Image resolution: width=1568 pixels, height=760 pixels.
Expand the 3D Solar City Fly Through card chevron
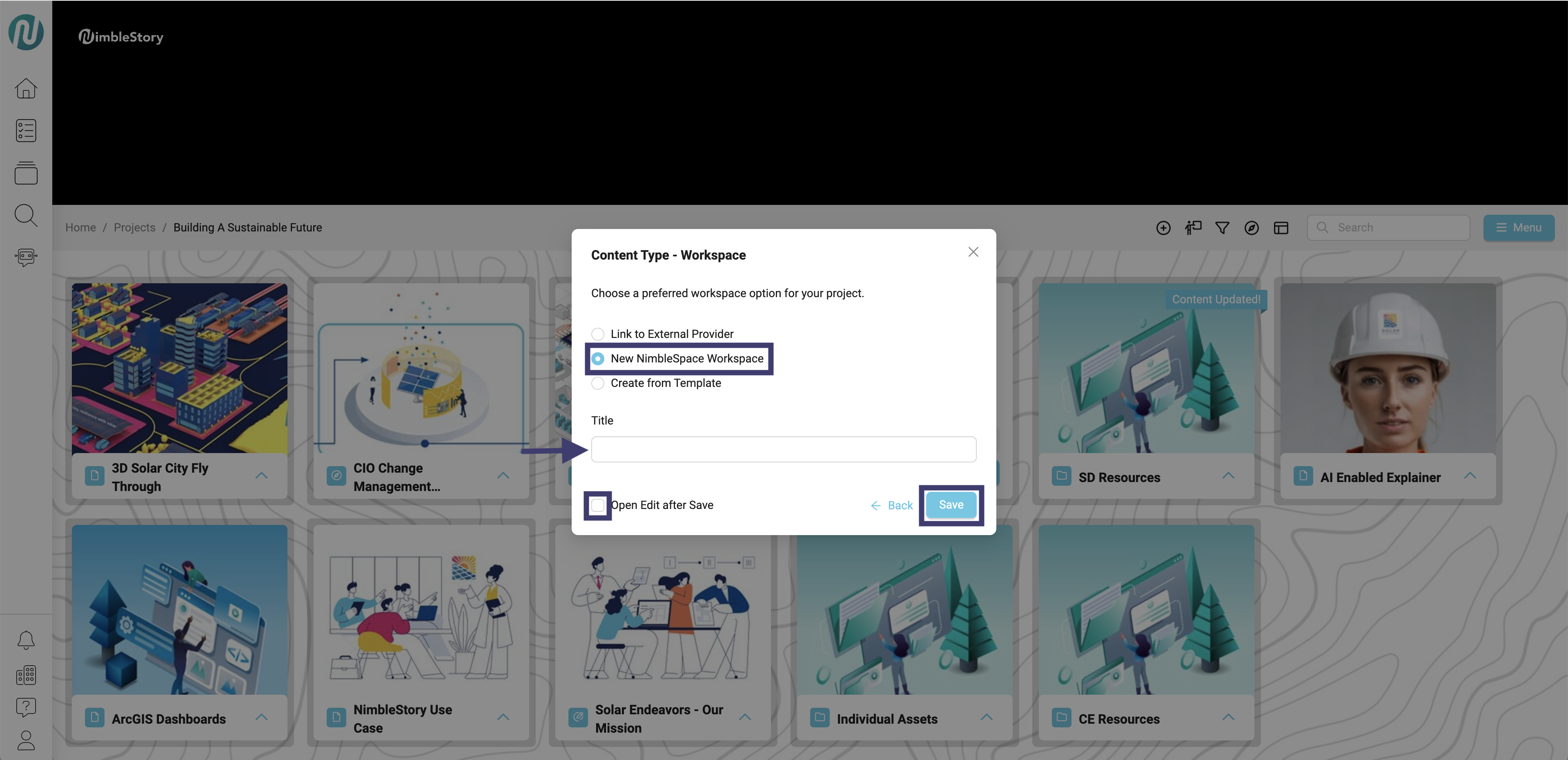coord(261,476)
